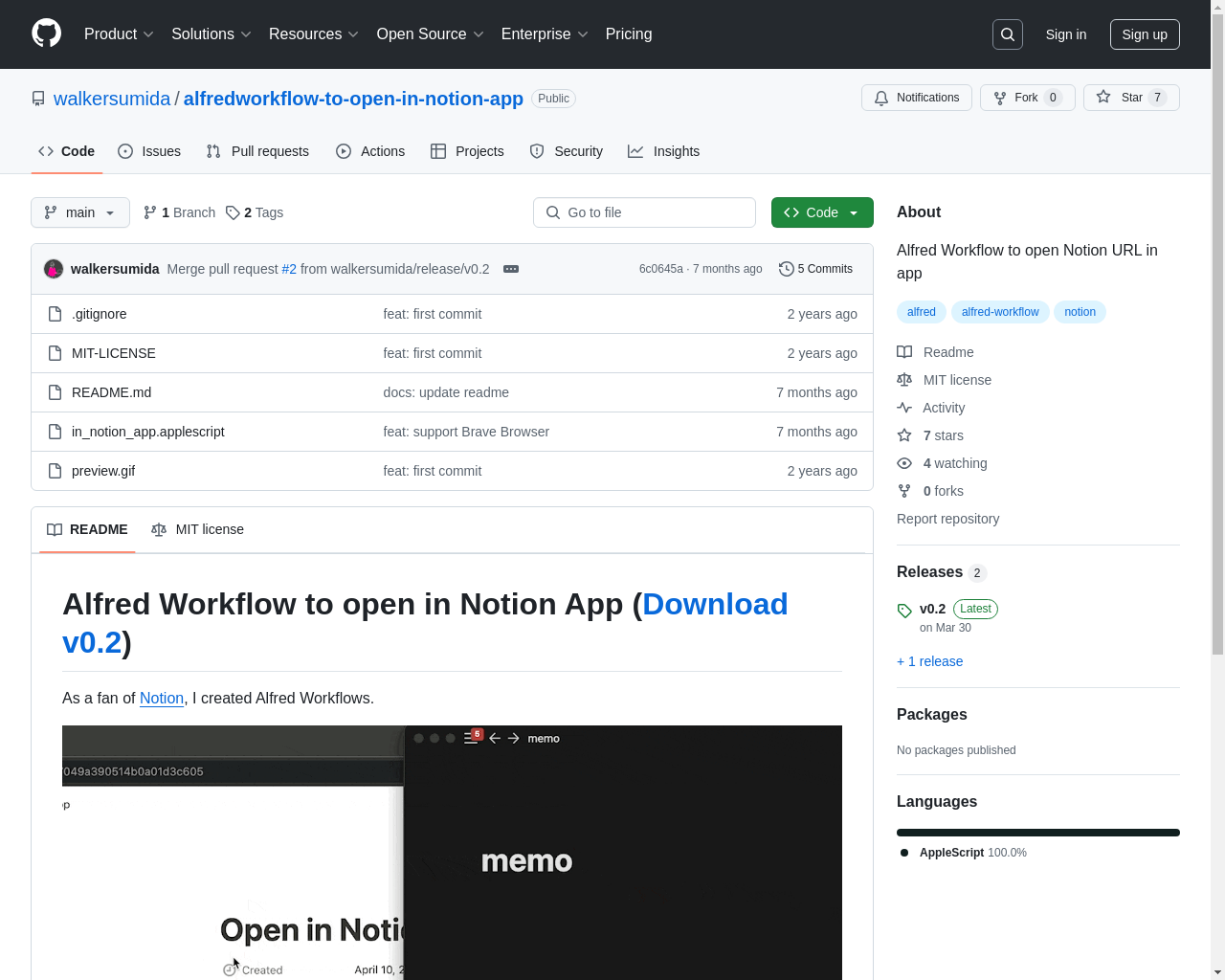Click the AppleScript language bar
Viewport: 1225px width, 980px height.
[1038, 833]
